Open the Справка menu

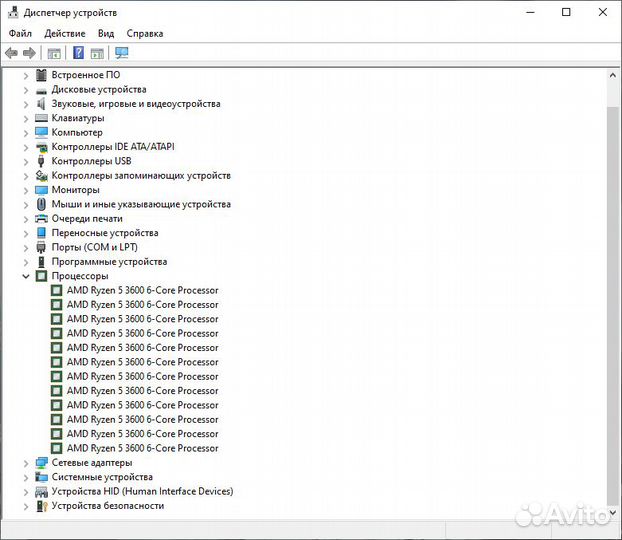[x=145, y=33]
